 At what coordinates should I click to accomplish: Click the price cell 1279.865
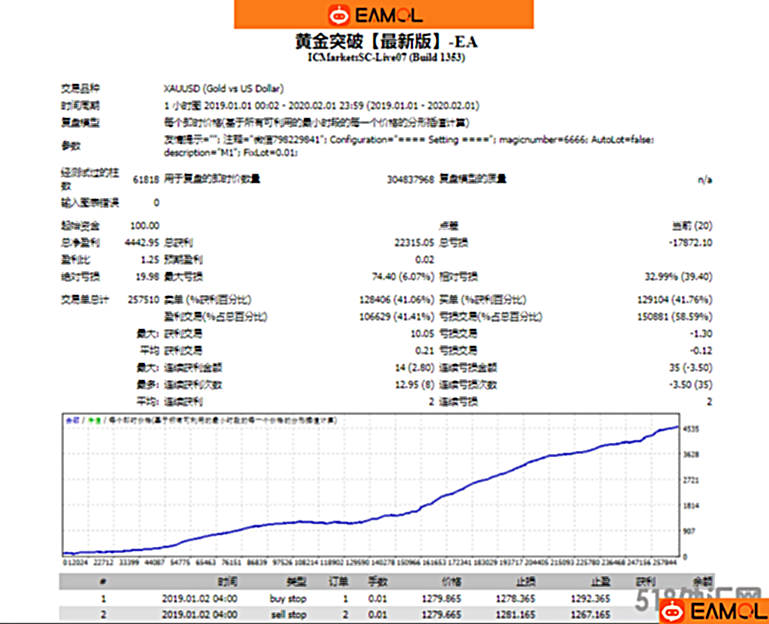[x=441, y=599]
